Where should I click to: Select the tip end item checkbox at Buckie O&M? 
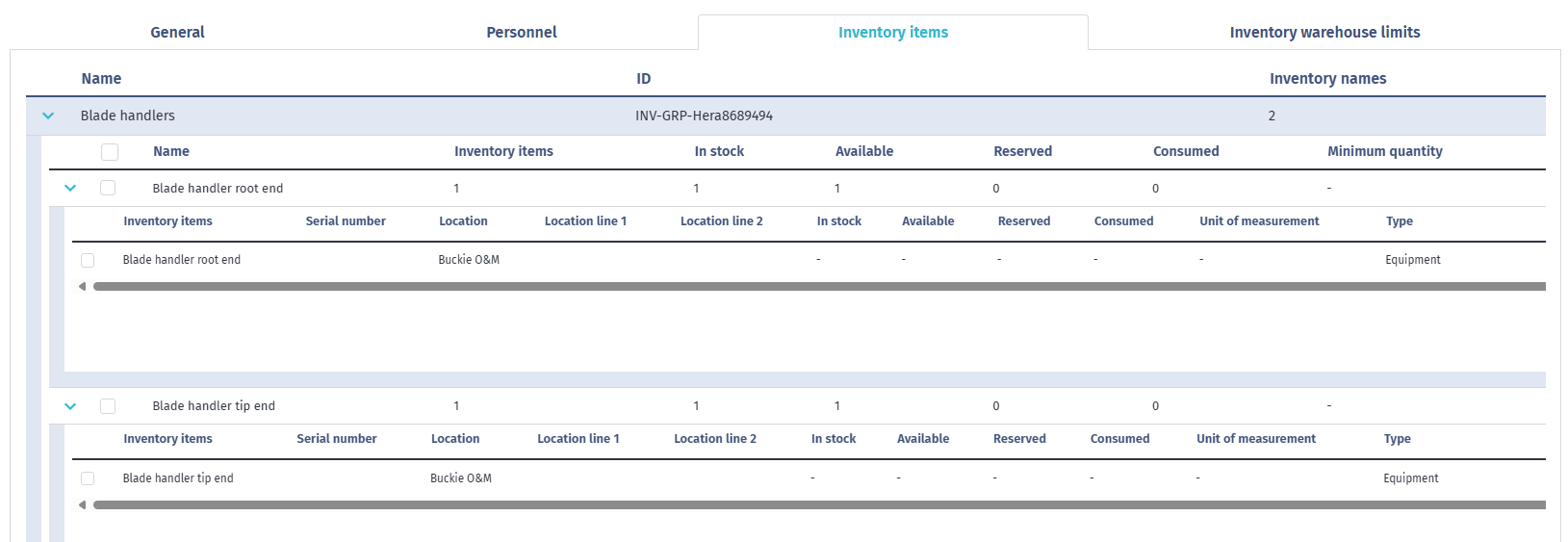pyautogui.click(x=88, y=478)
